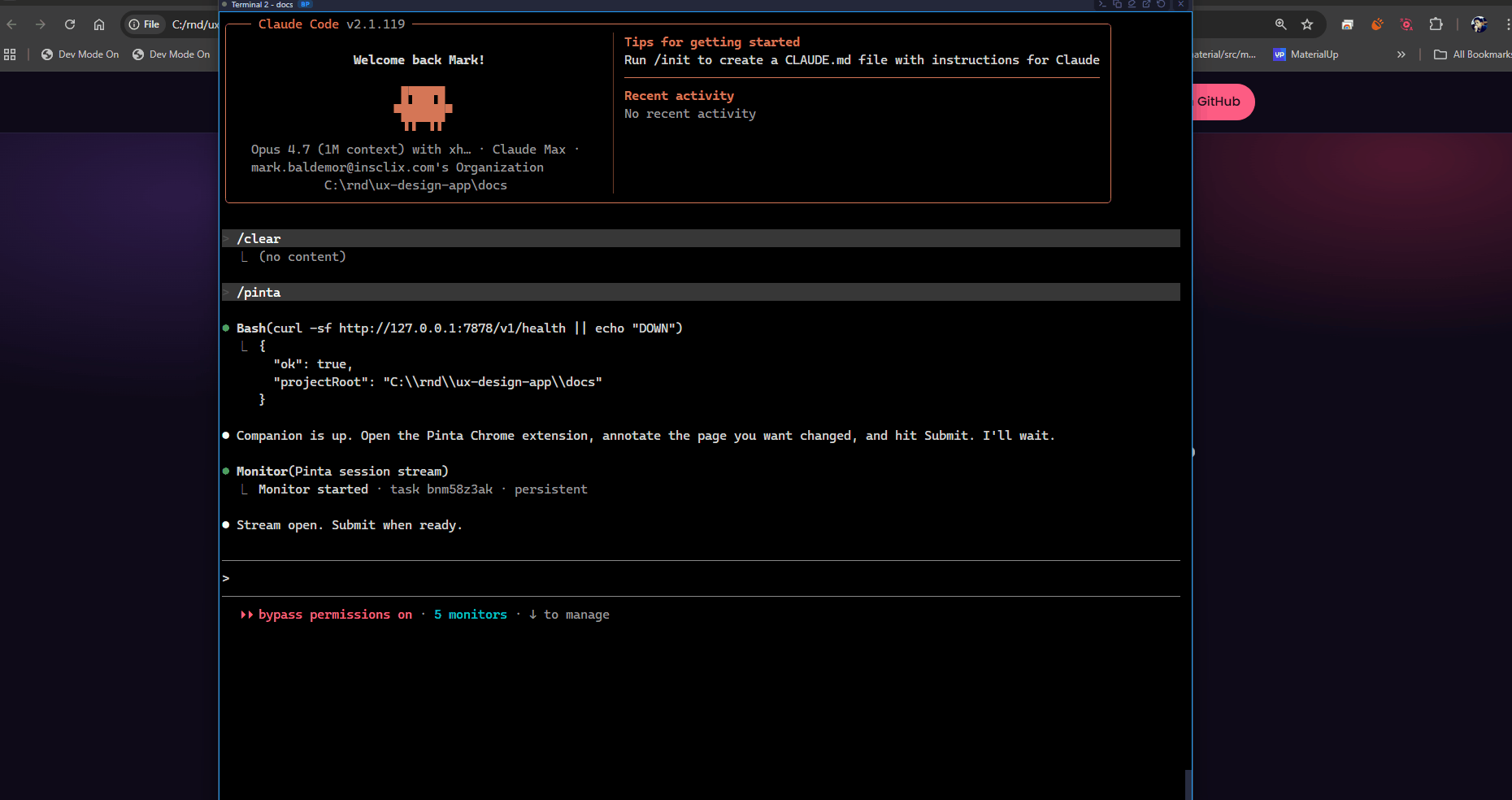Screen dimensions: 1512x800
Task: Click the terminal prompt icon in the title bar
Action: pyautogui.click(x=1102, y=4)
